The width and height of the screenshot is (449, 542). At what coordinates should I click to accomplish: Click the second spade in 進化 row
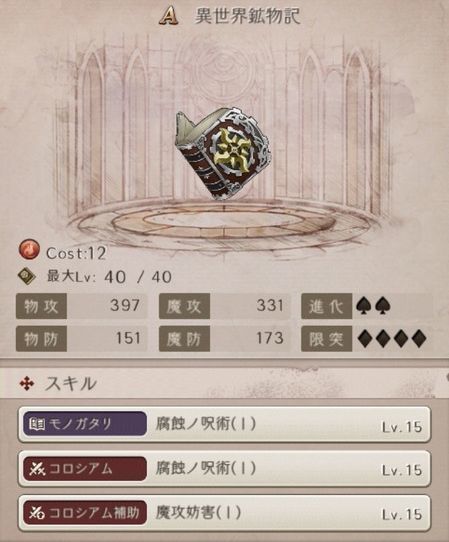coord(383,306)
